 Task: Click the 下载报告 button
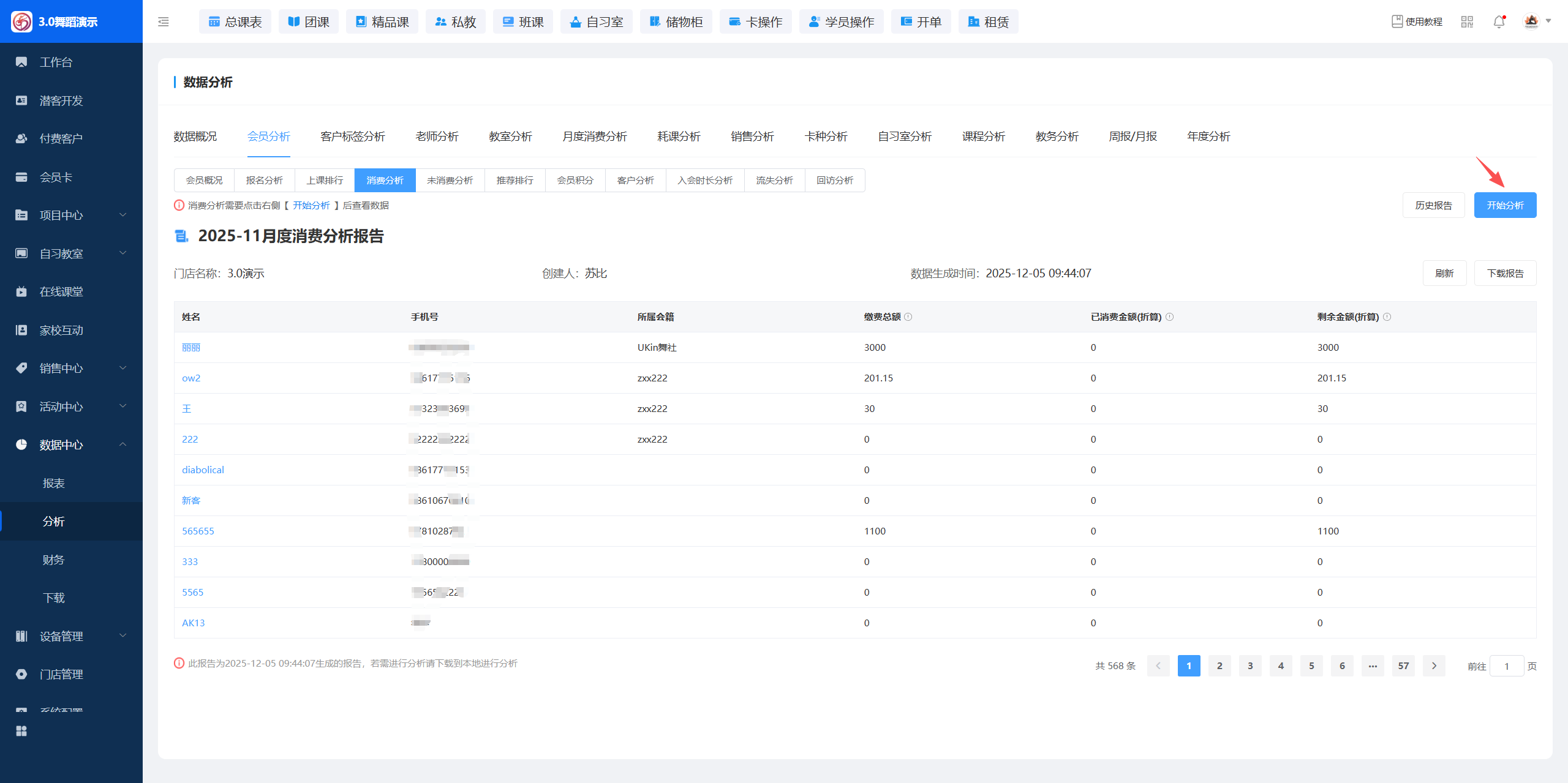point(1505,274)
